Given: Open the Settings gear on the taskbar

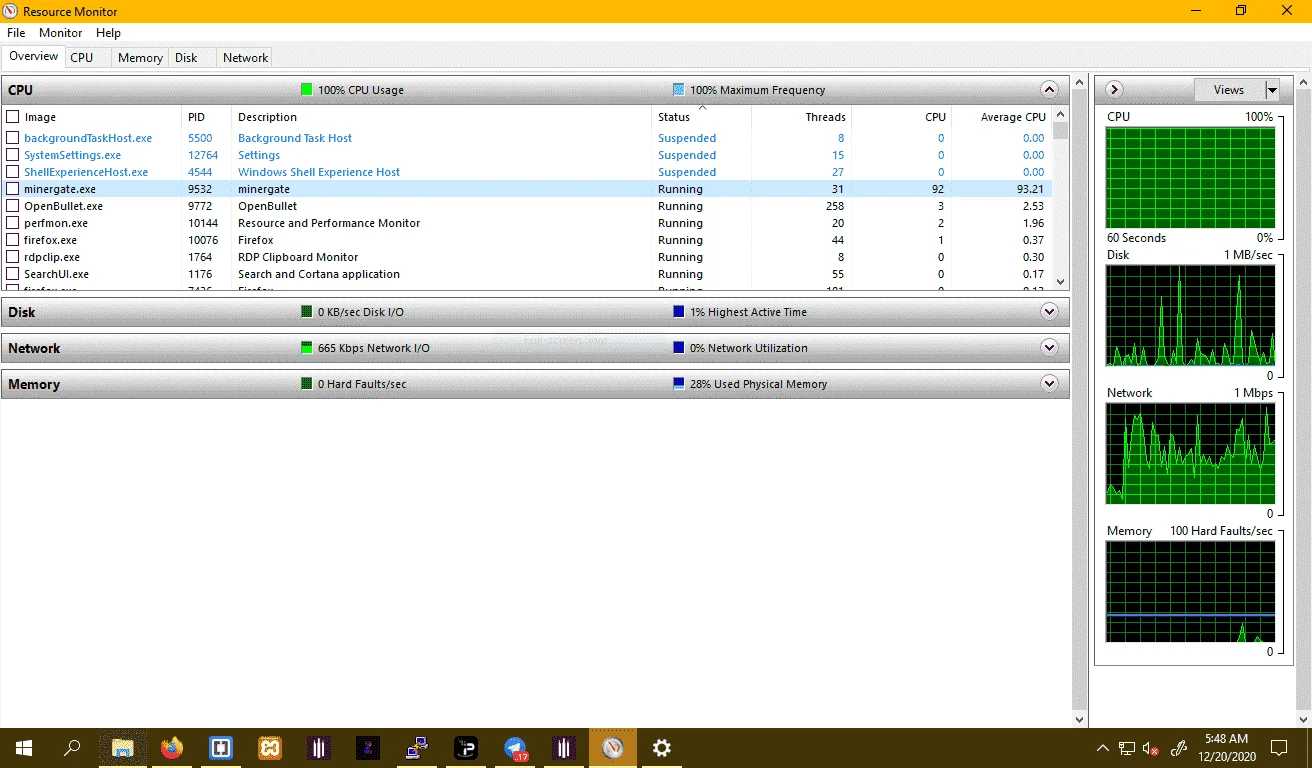Looking at the screenshot, I should pyautogui.click(x=661, y=747).
